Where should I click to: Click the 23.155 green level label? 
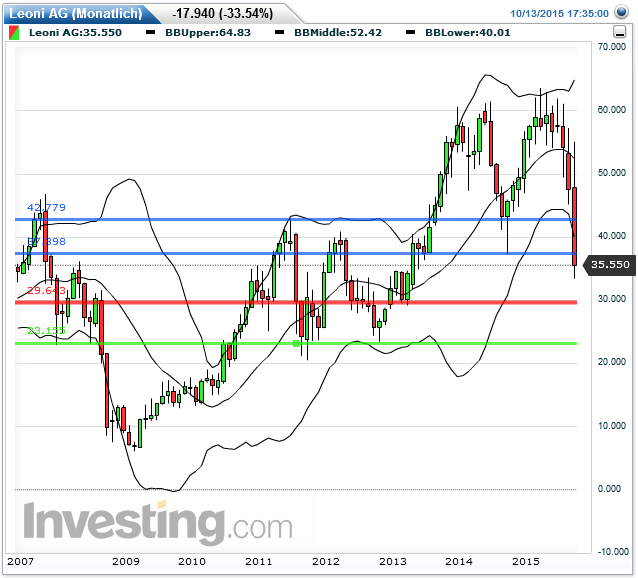[x=46, y=330]
